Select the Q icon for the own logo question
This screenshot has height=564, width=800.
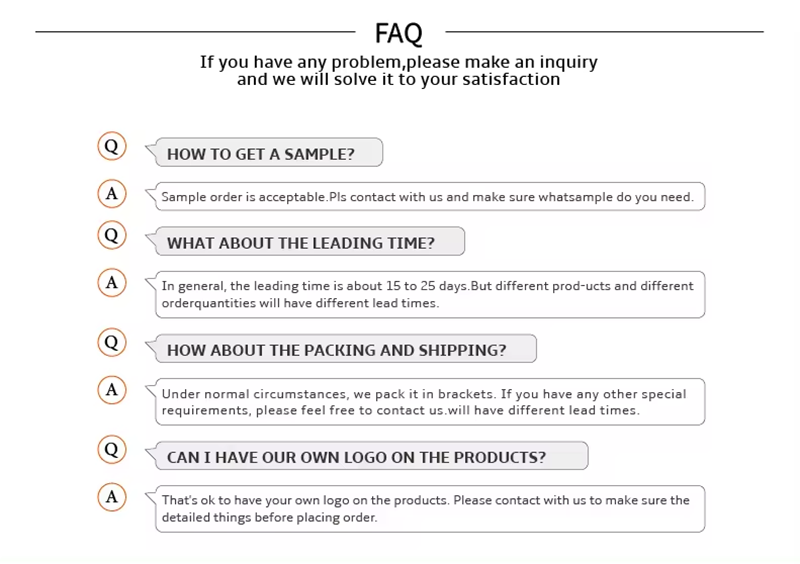pos(111,450)
